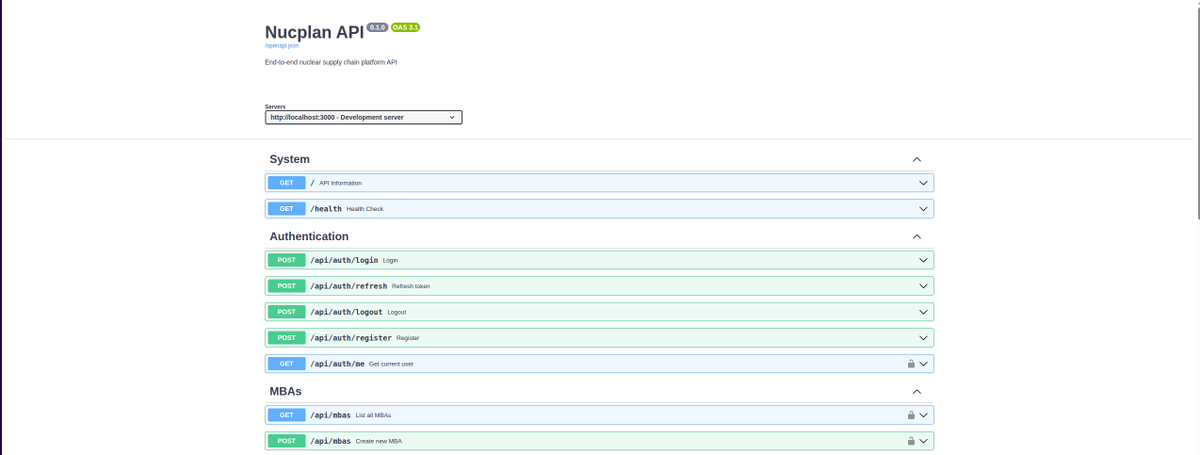
Task: Click the POST badge for Create new MBA
Action: click(286, 441)
